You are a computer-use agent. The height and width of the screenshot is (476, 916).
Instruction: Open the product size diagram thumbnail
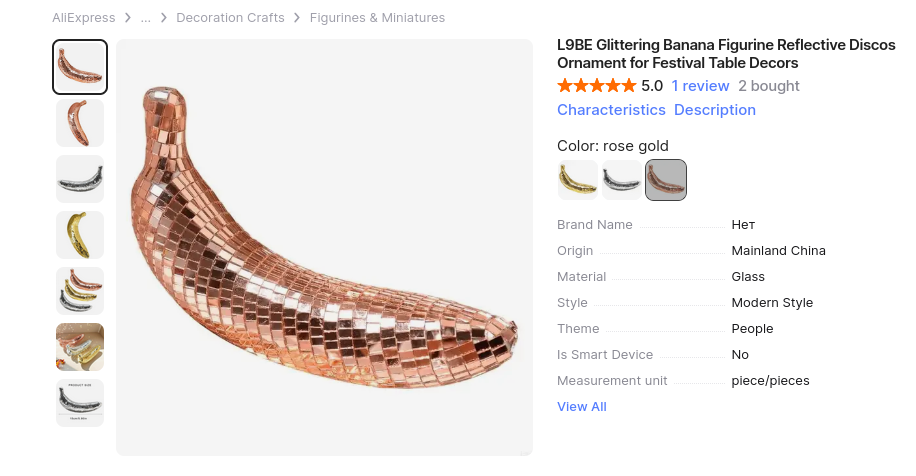tap(80, 403)
